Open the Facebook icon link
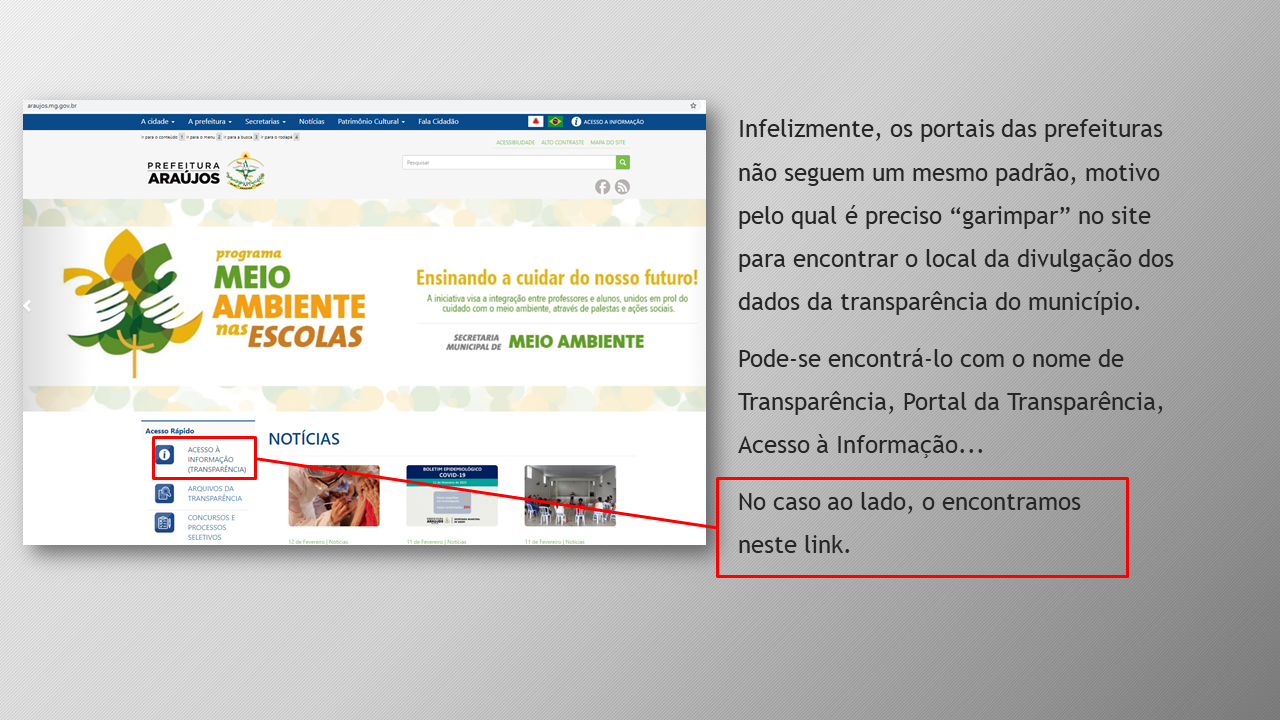The width and height of the screenshot is (1280, 720). [x=602, y=187]
